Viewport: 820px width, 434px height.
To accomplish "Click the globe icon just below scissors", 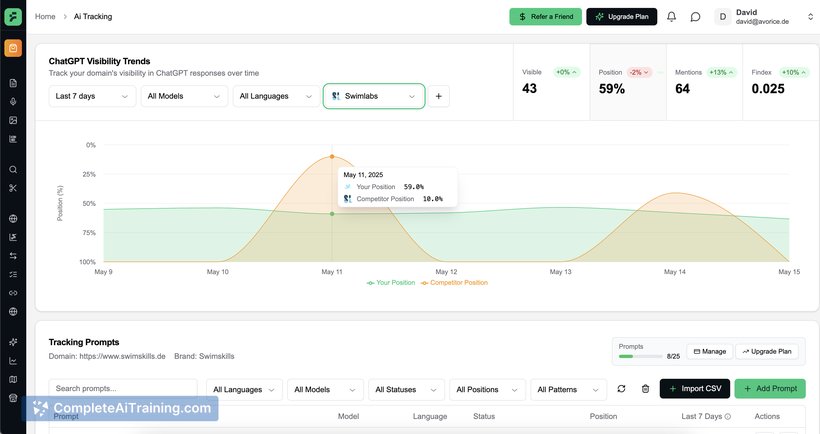I will click(x=13, y=219).
